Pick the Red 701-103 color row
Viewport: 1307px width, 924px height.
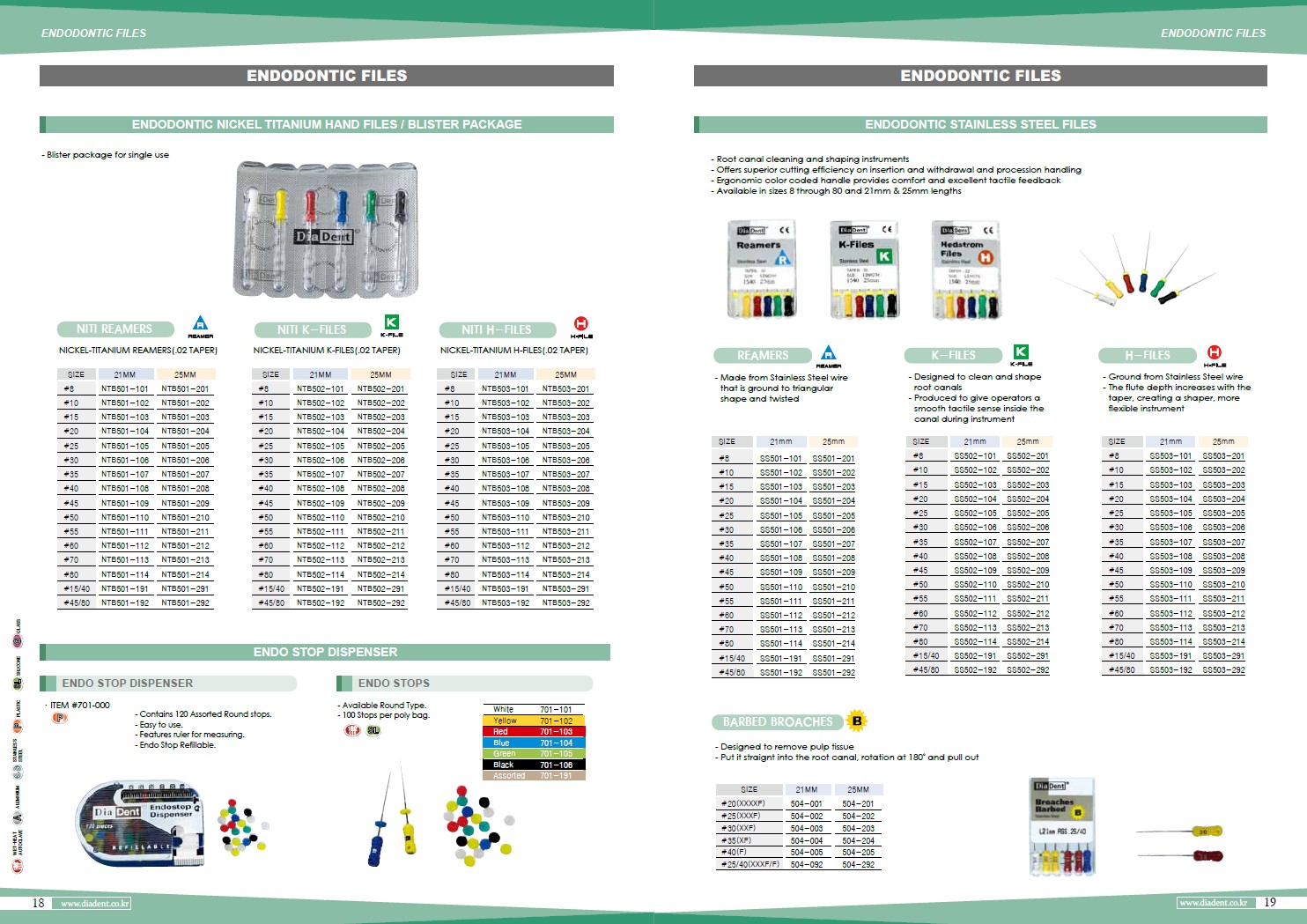533,732
